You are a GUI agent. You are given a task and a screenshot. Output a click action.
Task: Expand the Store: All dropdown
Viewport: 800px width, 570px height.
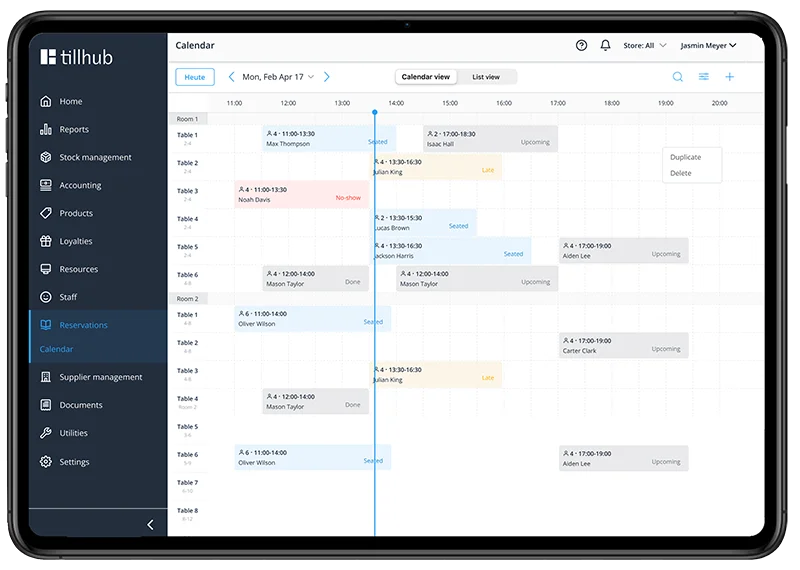642,45
